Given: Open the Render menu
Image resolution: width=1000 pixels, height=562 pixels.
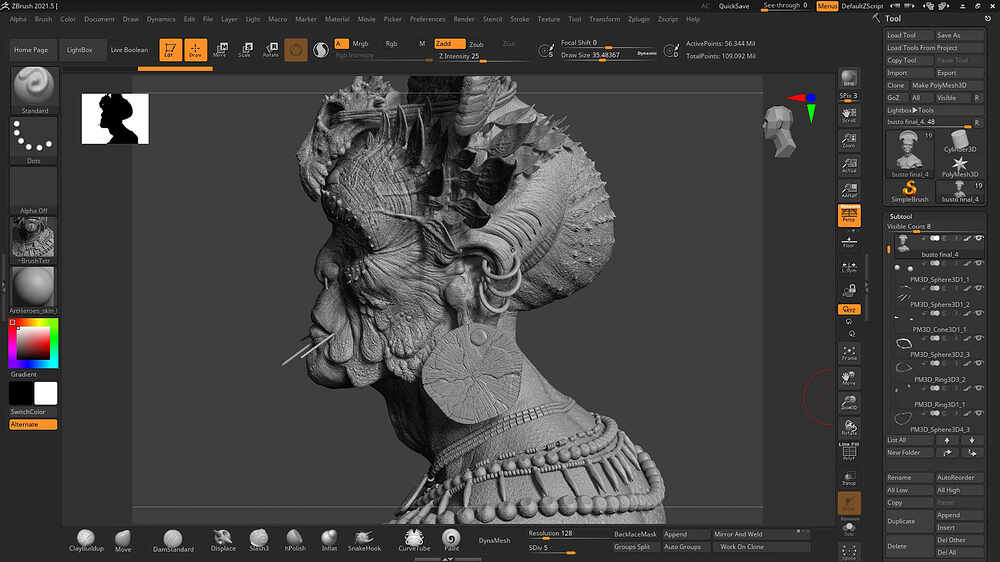Looking at the screenshot, I should [x=464, y=19].
